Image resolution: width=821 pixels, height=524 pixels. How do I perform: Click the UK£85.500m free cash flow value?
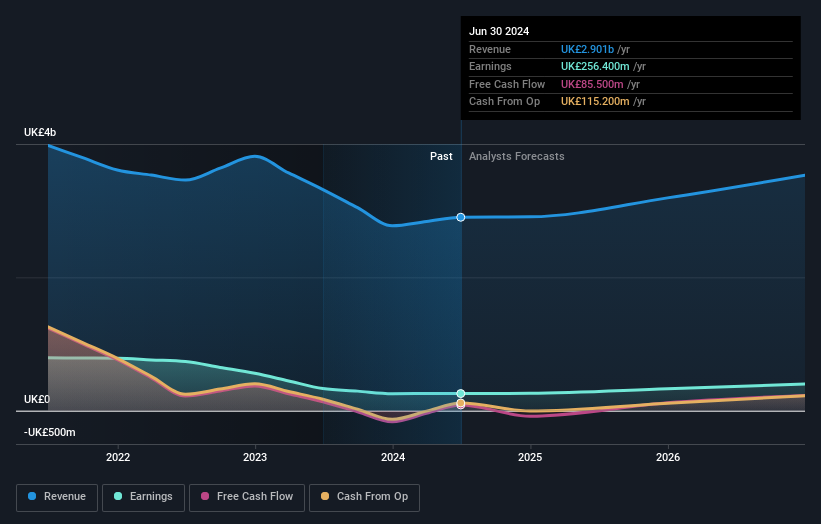(592, 84)
